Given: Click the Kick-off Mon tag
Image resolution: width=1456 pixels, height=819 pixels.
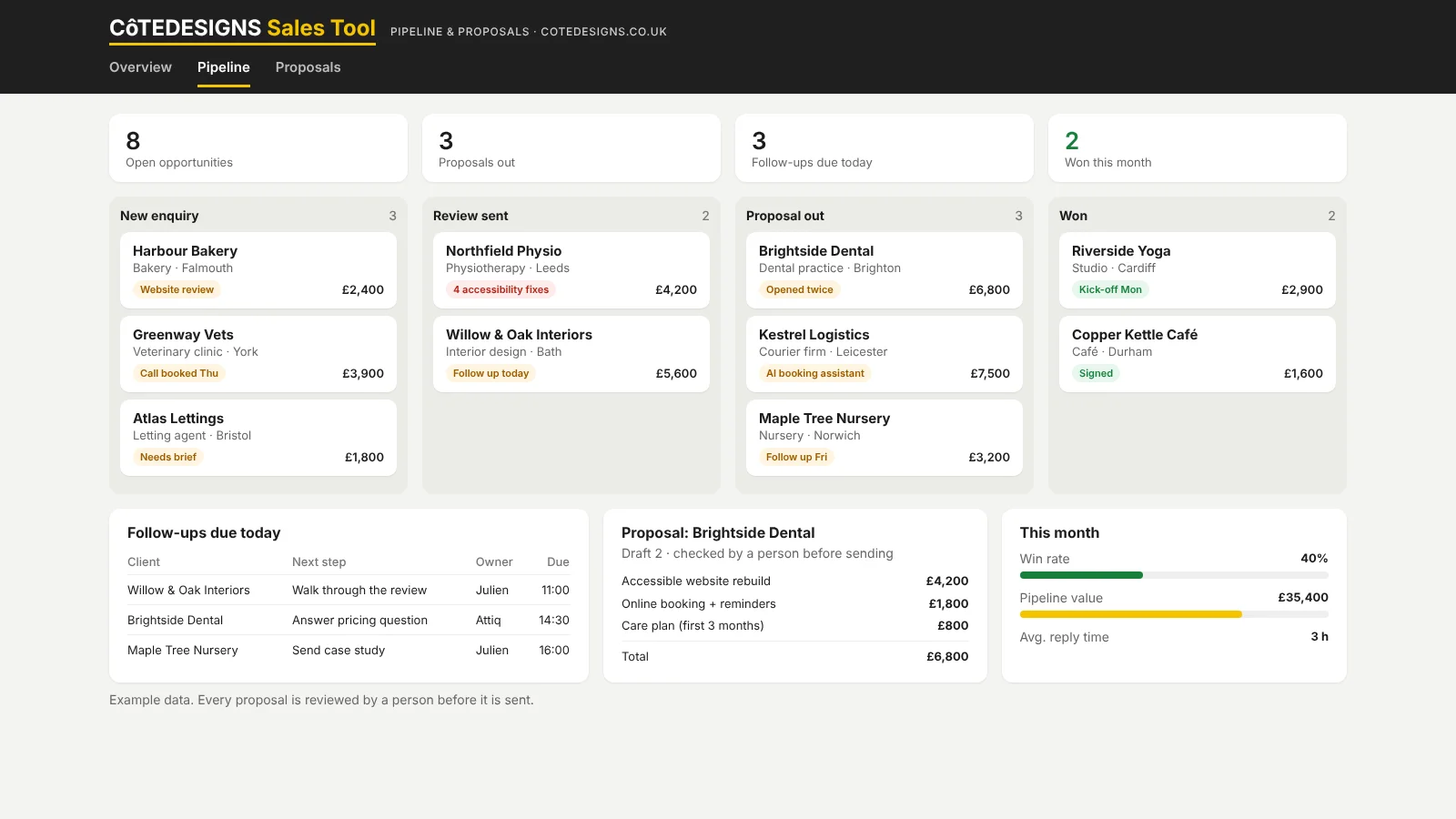Looking at the screenshot, I should [x=1110, y=289].
